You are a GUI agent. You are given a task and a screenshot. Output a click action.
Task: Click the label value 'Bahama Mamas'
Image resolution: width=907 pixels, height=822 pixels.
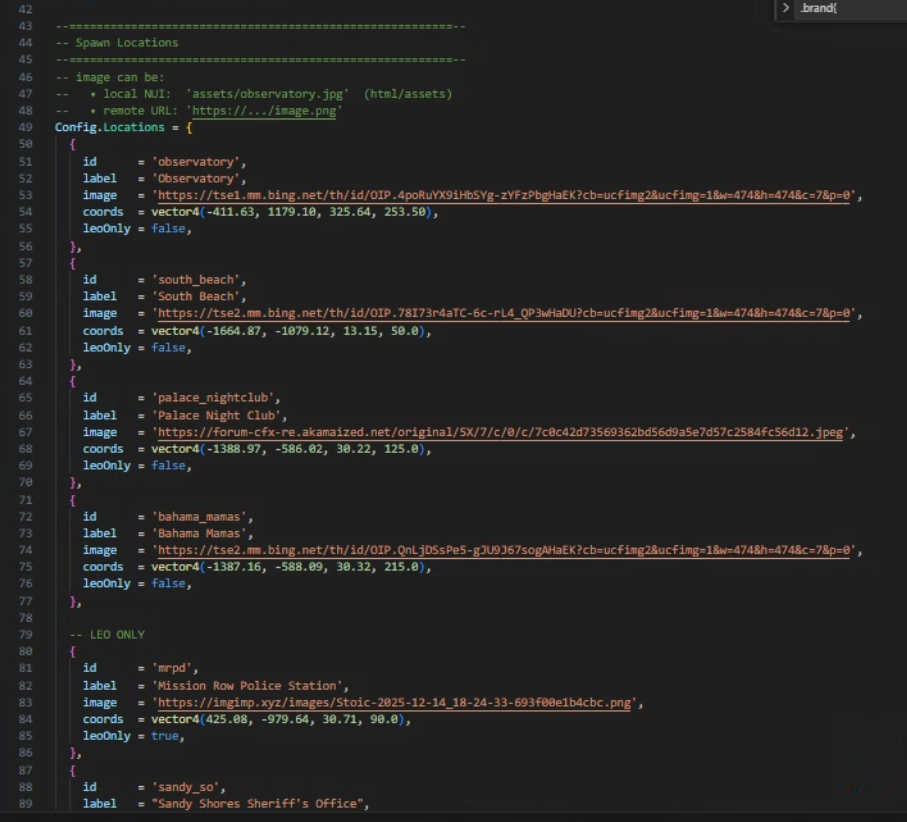tap(199, 533)
